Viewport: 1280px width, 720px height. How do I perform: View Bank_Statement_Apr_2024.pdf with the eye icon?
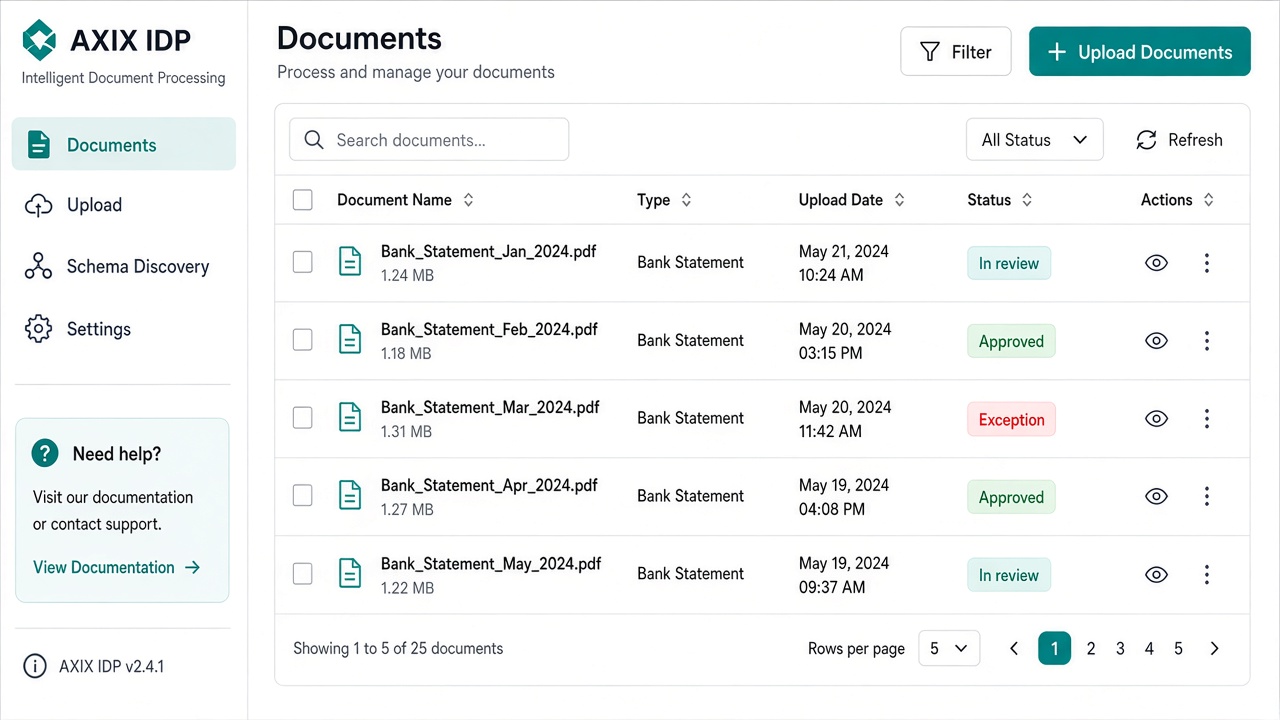click(1156, 496)
